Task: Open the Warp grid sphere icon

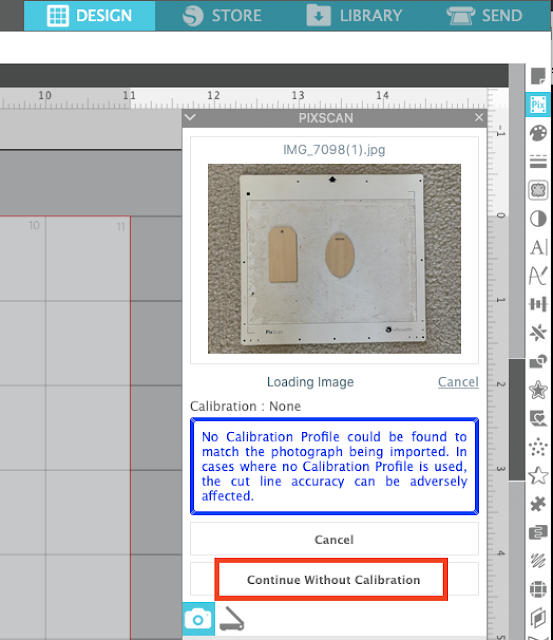Action: tap(538, 589)
